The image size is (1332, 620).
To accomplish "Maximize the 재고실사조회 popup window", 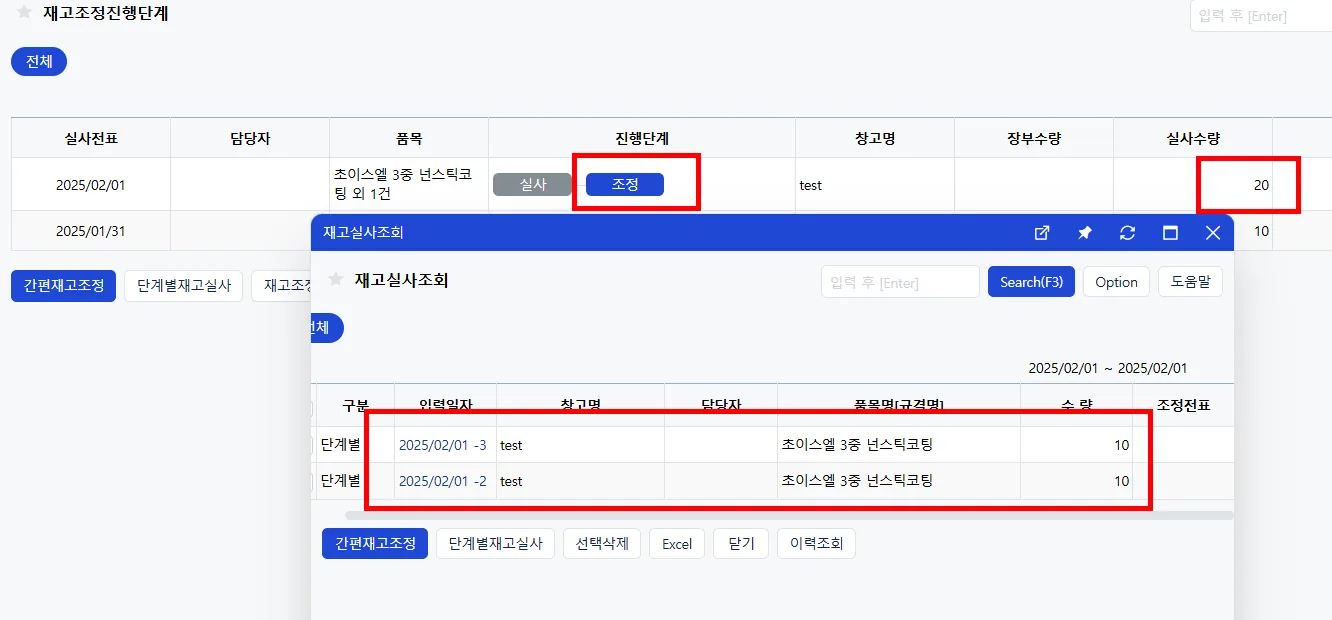I will [x=1170, y=233].
